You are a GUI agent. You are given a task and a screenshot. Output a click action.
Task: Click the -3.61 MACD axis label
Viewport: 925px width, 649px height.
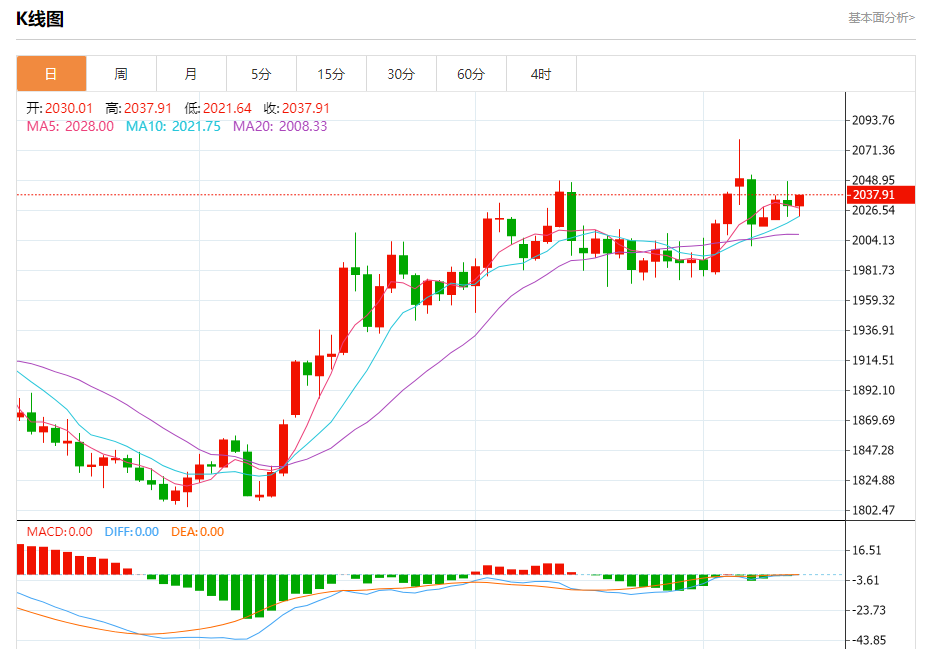tap(865, 581)
